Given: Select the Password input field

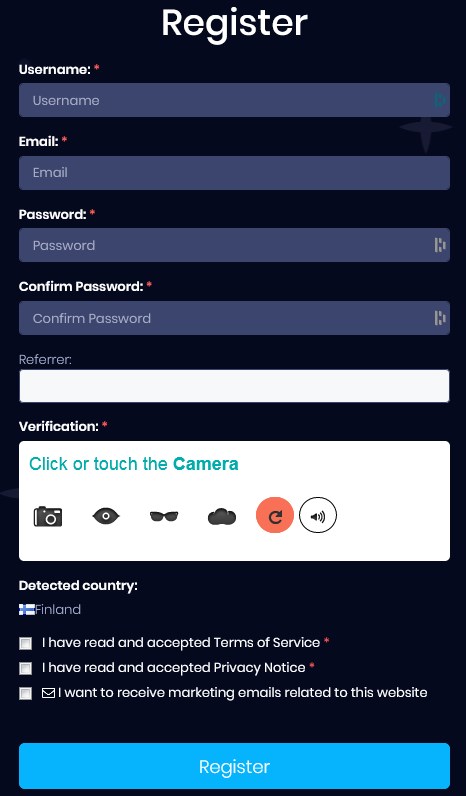Looking at the screenshot, I should (235, 245).
